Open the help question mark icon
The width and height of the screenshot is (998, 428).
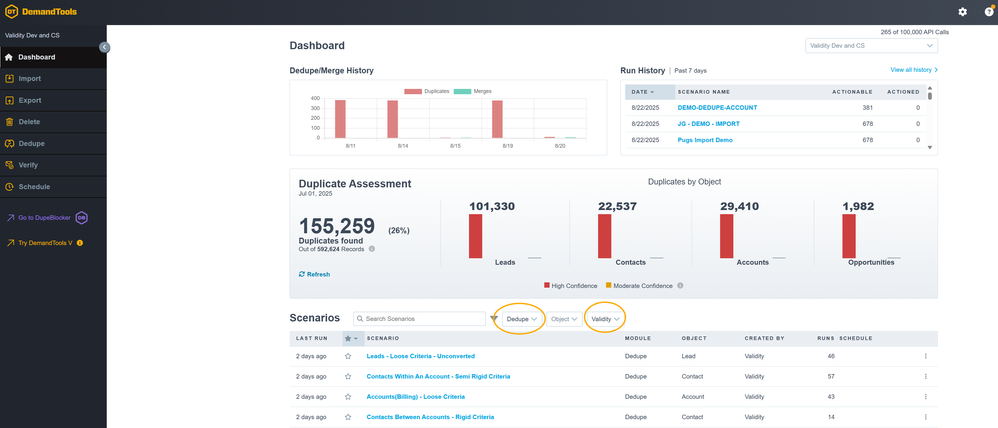pyautogui.click(x=988, y=12)
